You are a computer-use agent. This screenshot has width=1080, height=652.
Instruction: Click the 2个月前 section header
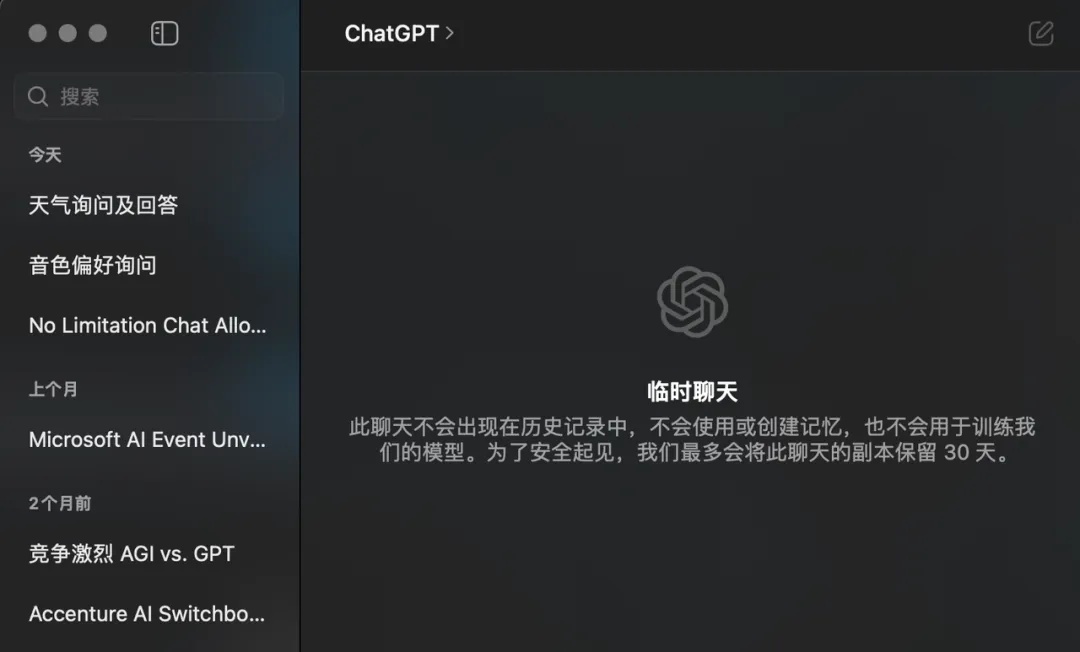pyautogui.click(x=60, y=503)
